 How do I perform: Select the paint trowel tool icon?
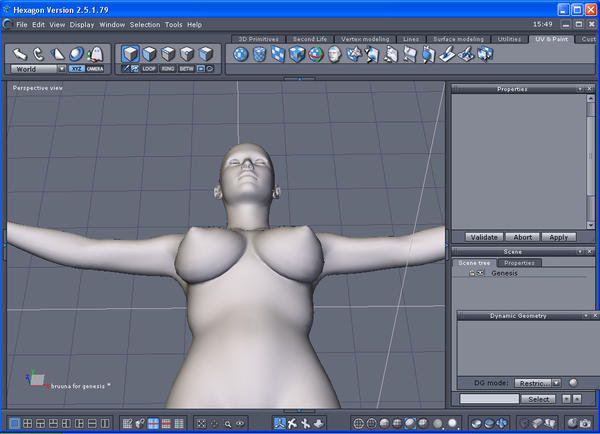coord(447,54)
